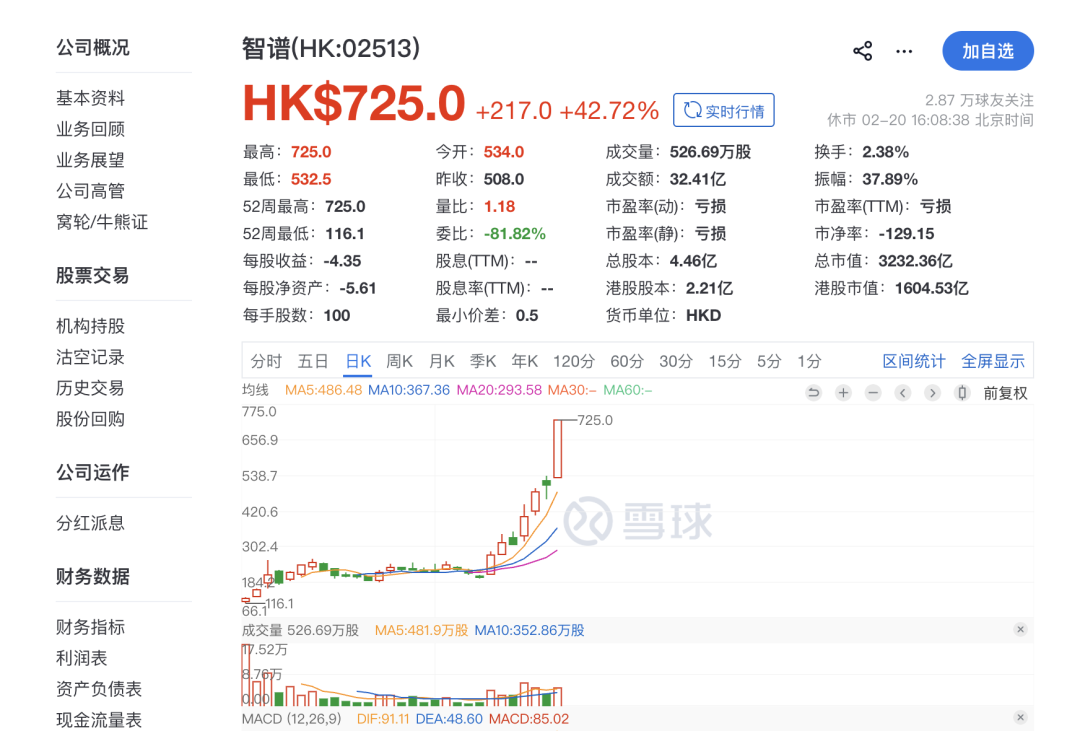Select the 季K chart tab
Screen dimensions: 1080x731
[483, 361]
